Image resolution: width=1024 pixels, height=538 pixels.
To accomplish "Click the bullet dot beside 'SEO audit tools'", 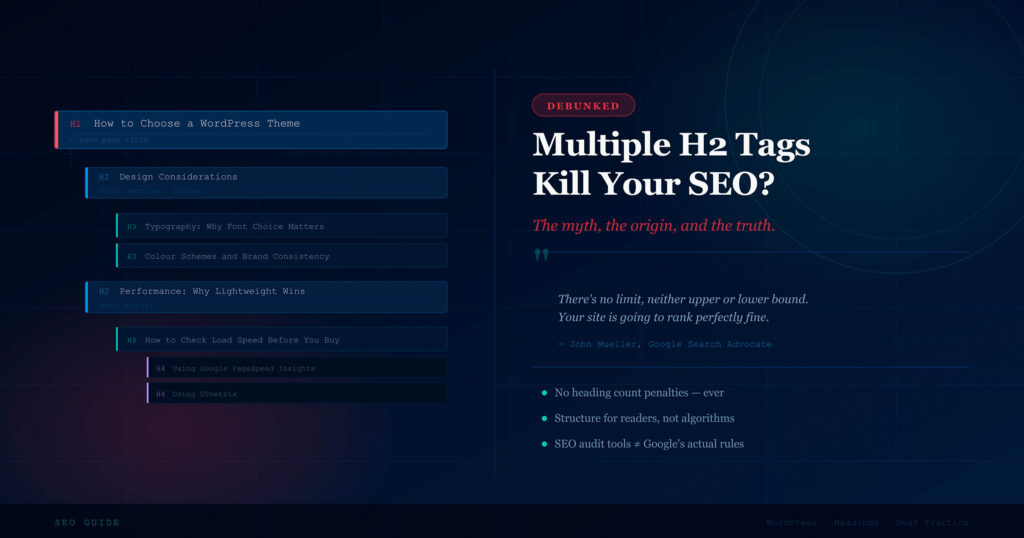I will tap(544, 444).
